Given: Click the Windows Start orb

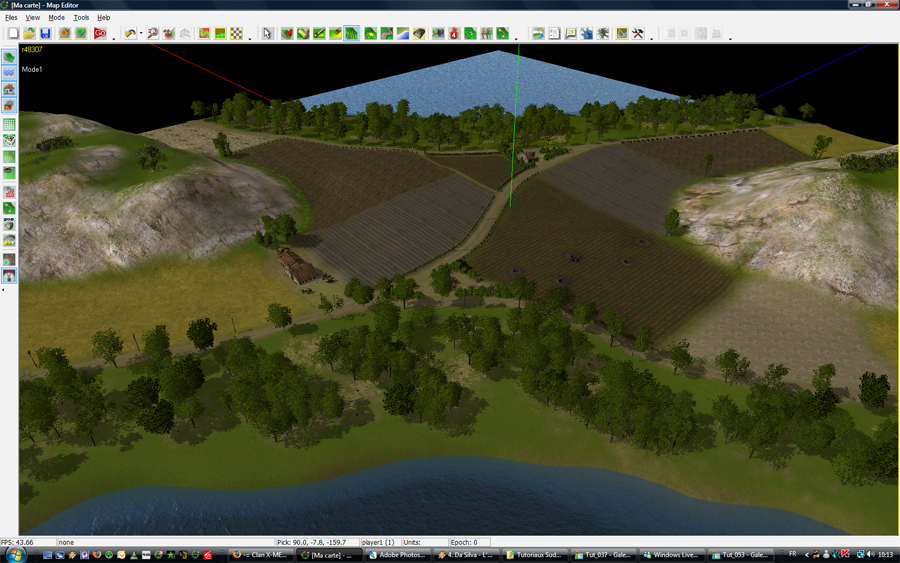Looking at the screenshot, I should (15, 554).
